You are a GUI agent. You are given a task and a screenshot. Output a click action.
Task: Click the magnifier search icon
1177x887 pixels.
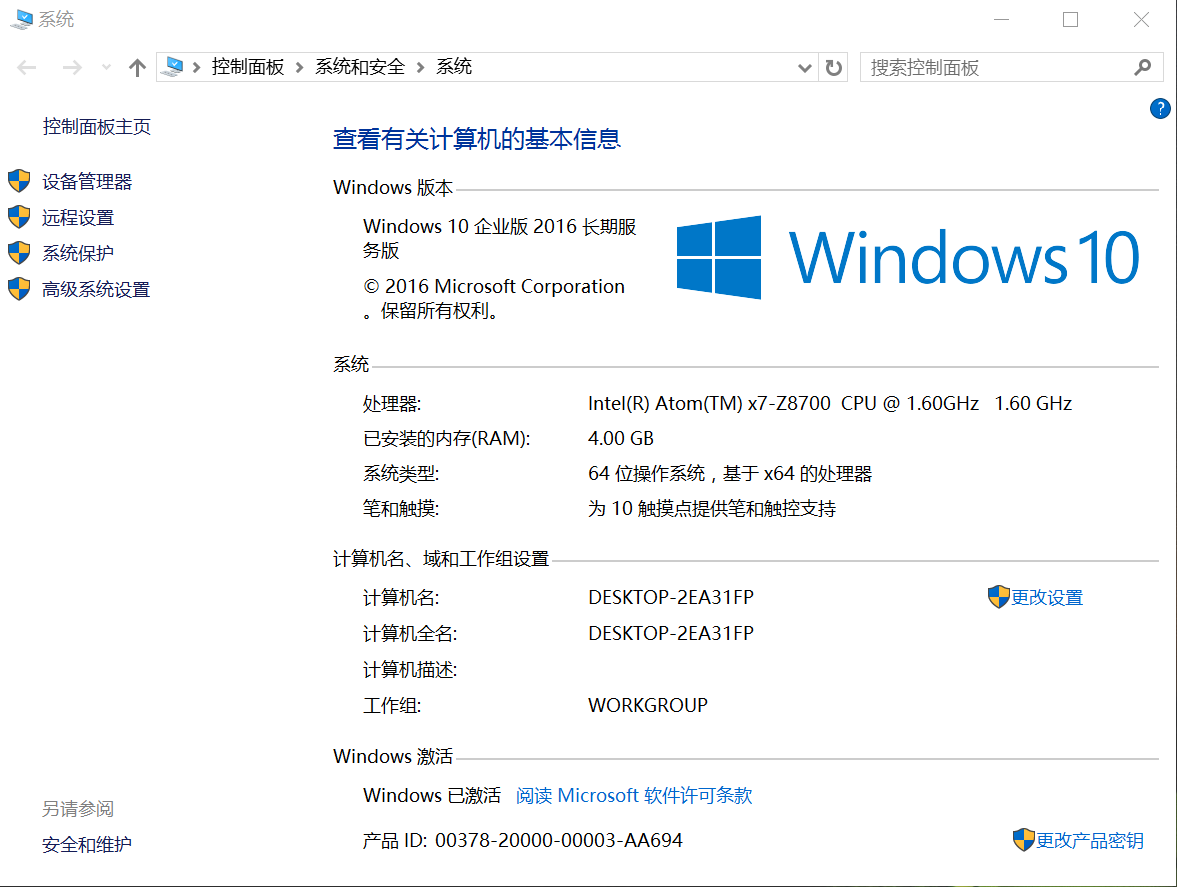(x=1142, y=68)
